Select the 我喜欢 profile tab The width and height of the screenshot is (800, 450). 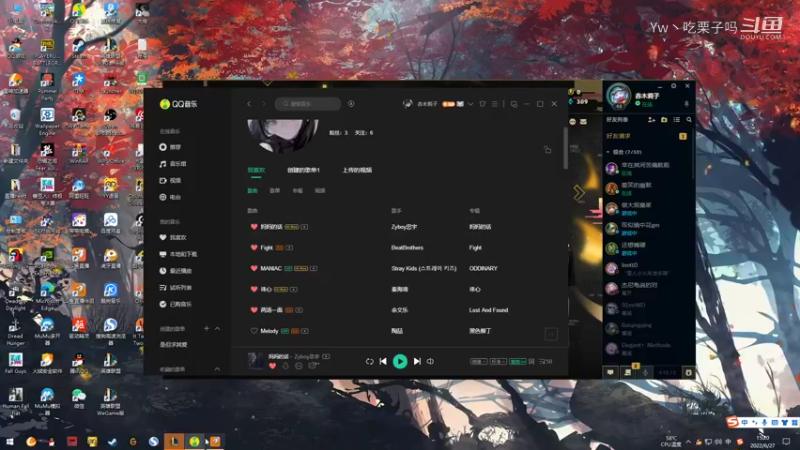coord(256,170)
